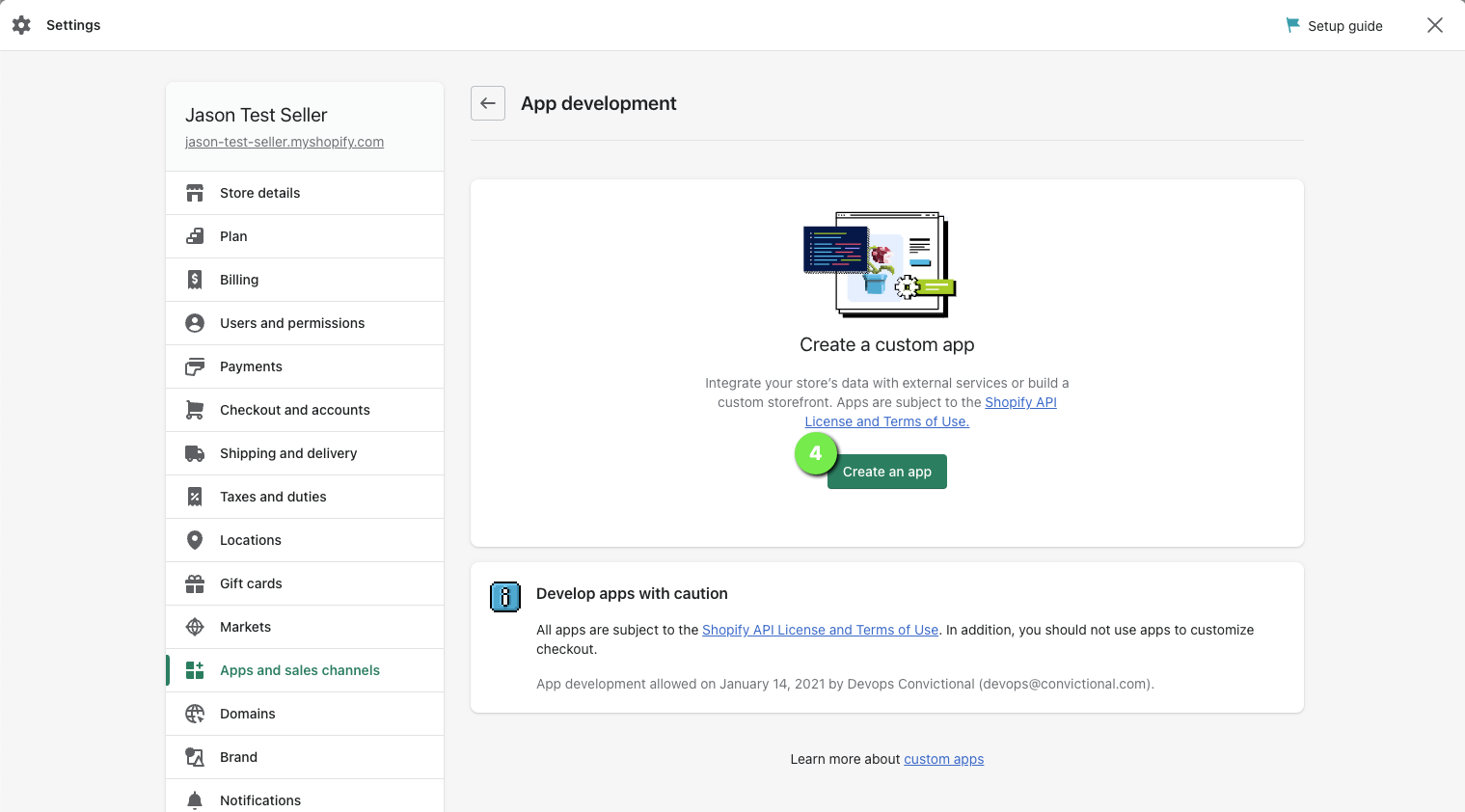Go back using the arrow button

(488, 103)
